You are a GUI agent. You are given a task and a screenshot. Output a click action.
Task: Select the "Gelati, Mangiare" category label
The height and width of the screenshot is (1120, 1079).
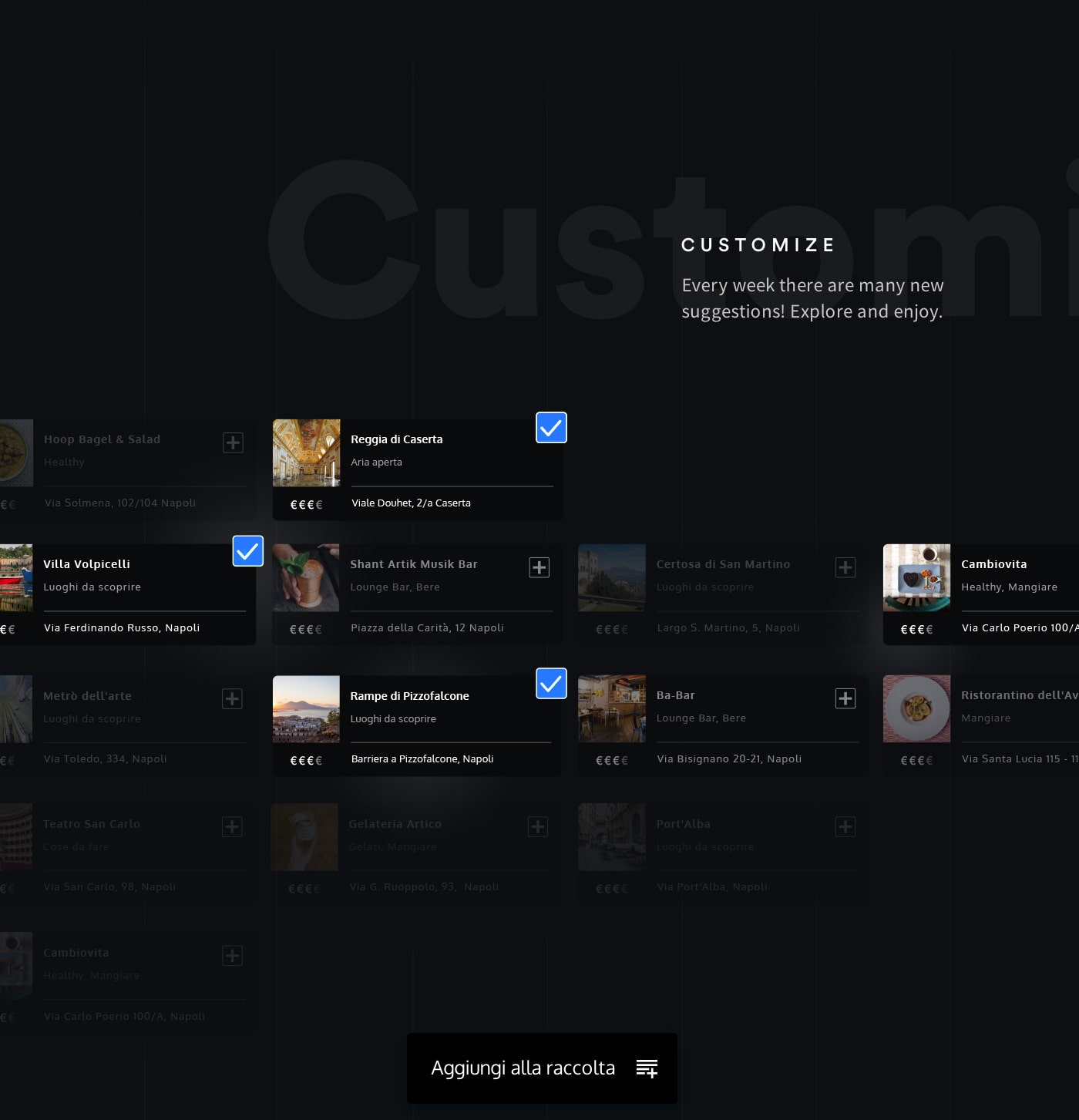tap(393, 847)
